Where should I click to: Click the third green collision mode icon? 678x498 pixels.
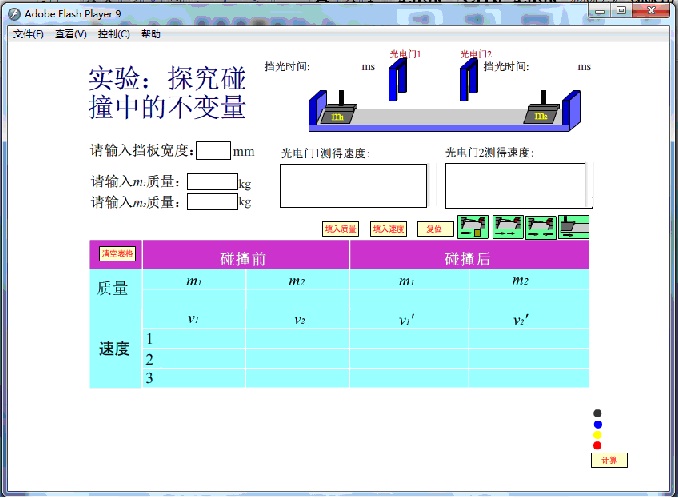click(x=541, y=227)
